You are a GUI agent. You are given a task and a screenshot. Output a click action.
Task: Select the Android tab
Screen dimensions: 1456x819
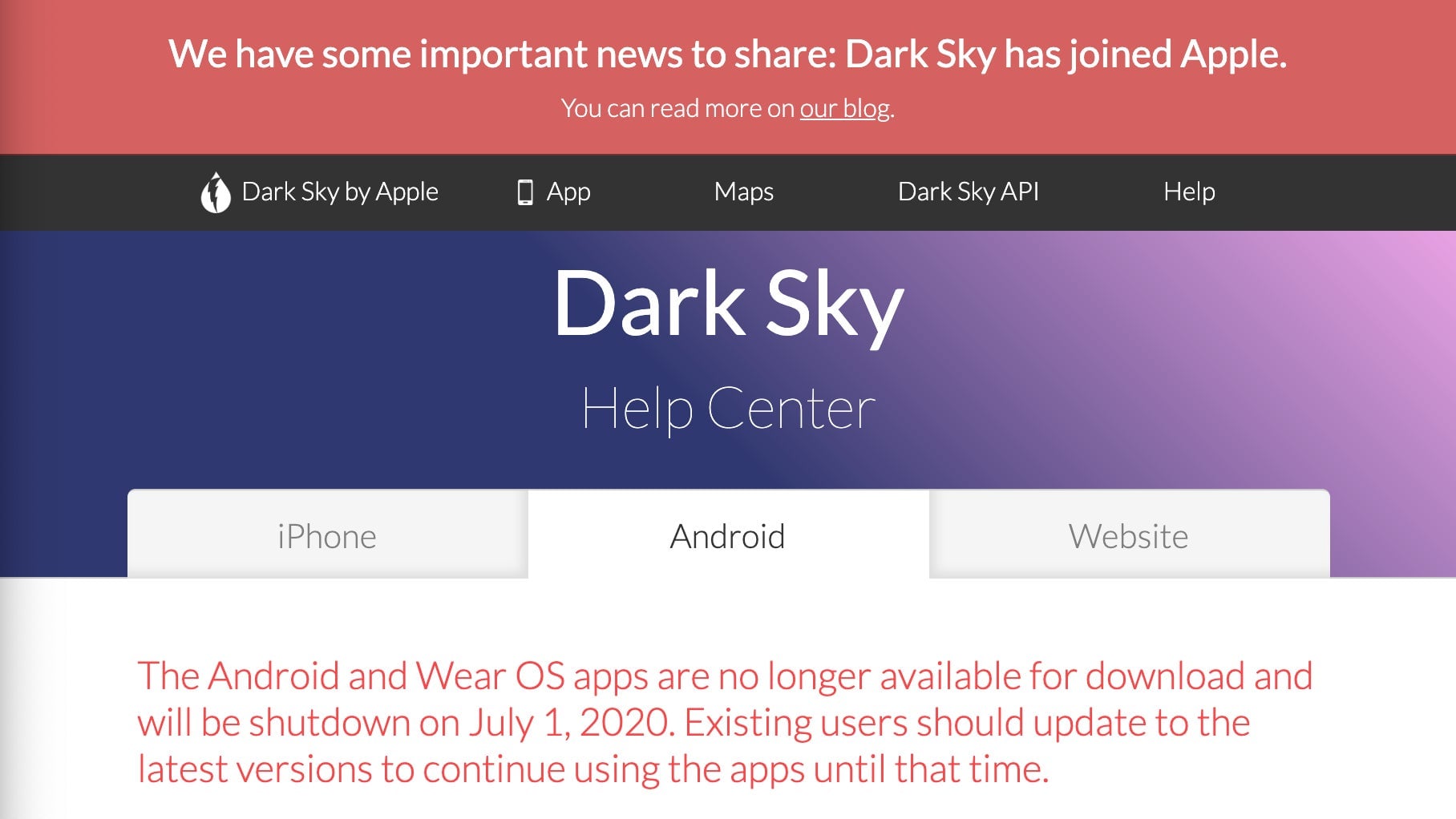point(728,536)
